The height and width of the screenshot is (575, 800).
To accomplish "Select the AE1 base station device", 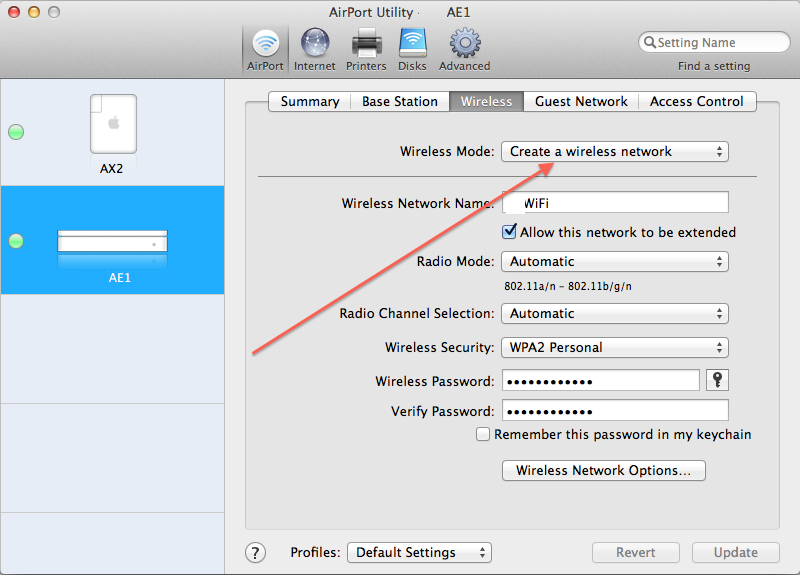I will click(112, 240).
